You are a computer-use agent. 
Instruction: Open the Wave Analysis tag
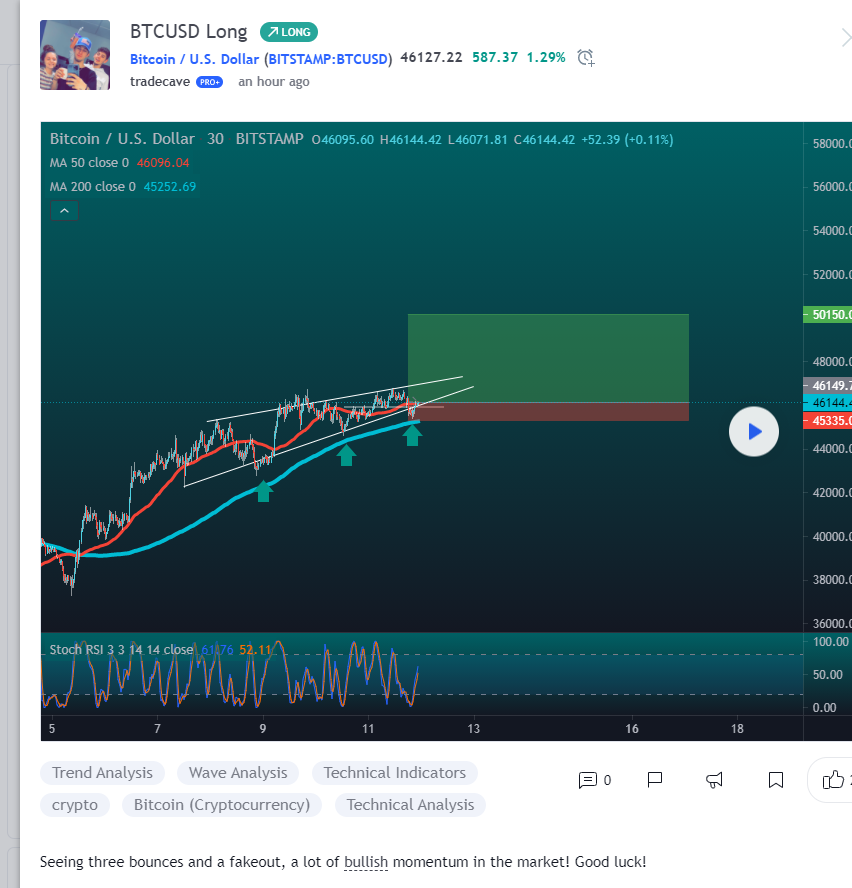click(x=238, y=773)
